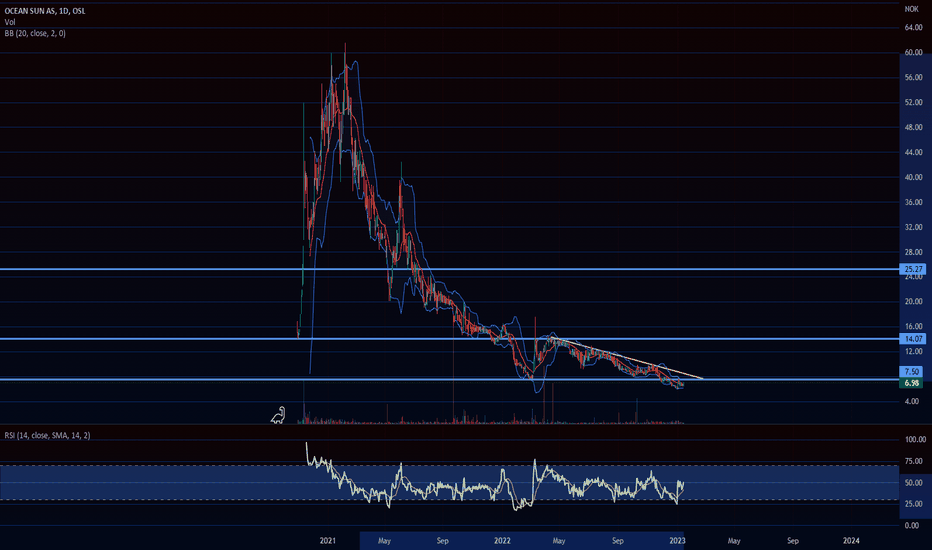Click the 60.00 price scale value
This screenshot has height=550, width=932.
click(x=914, y=52)
